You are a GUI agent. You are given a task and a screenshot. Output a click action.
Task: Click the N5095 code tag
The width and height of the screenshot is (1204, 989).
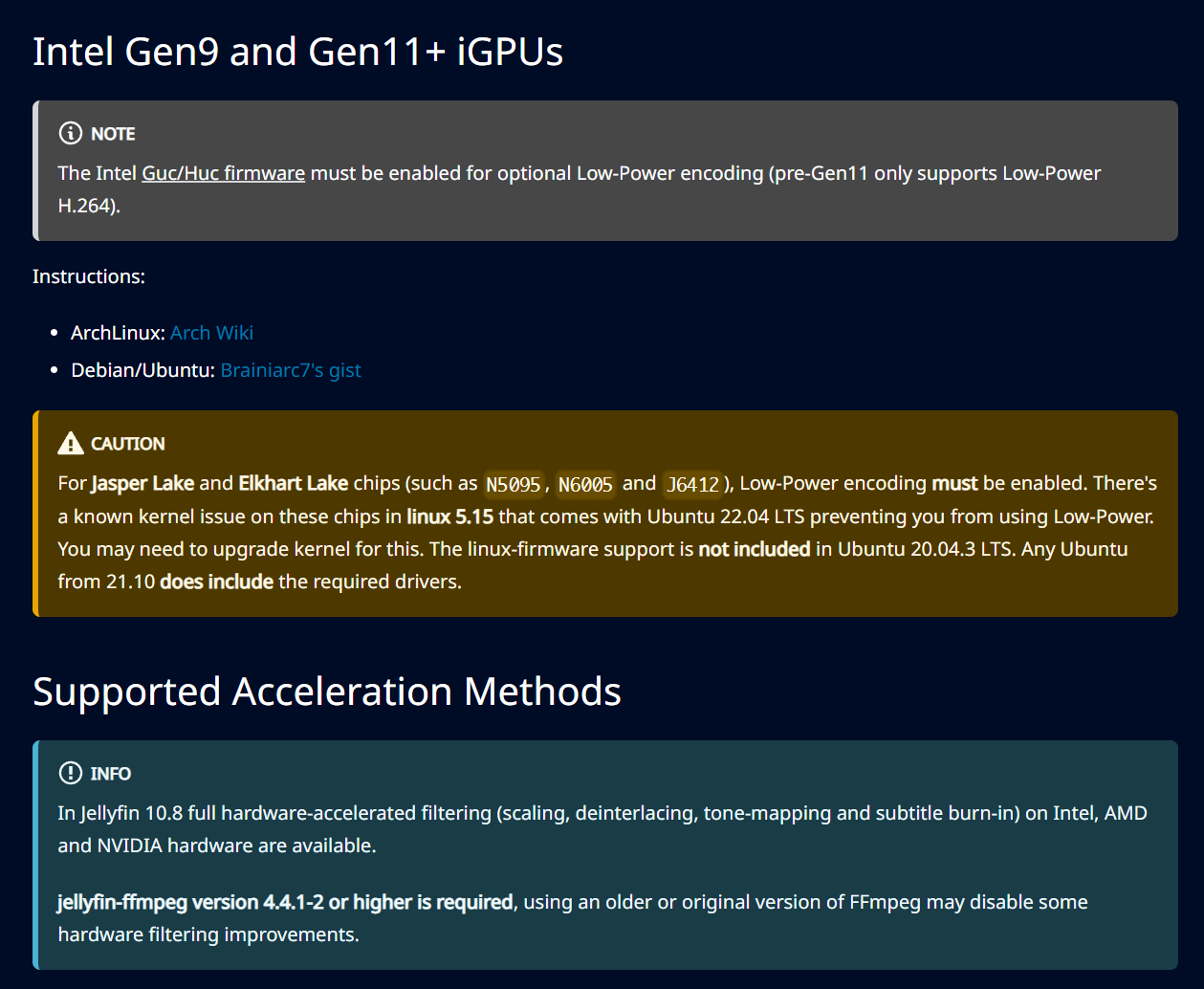point(513,484)
